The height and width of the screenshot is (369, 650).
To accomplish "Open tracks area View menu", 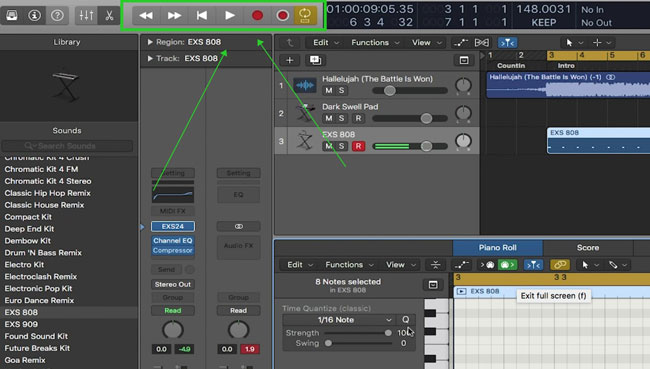I will (427, 42).
